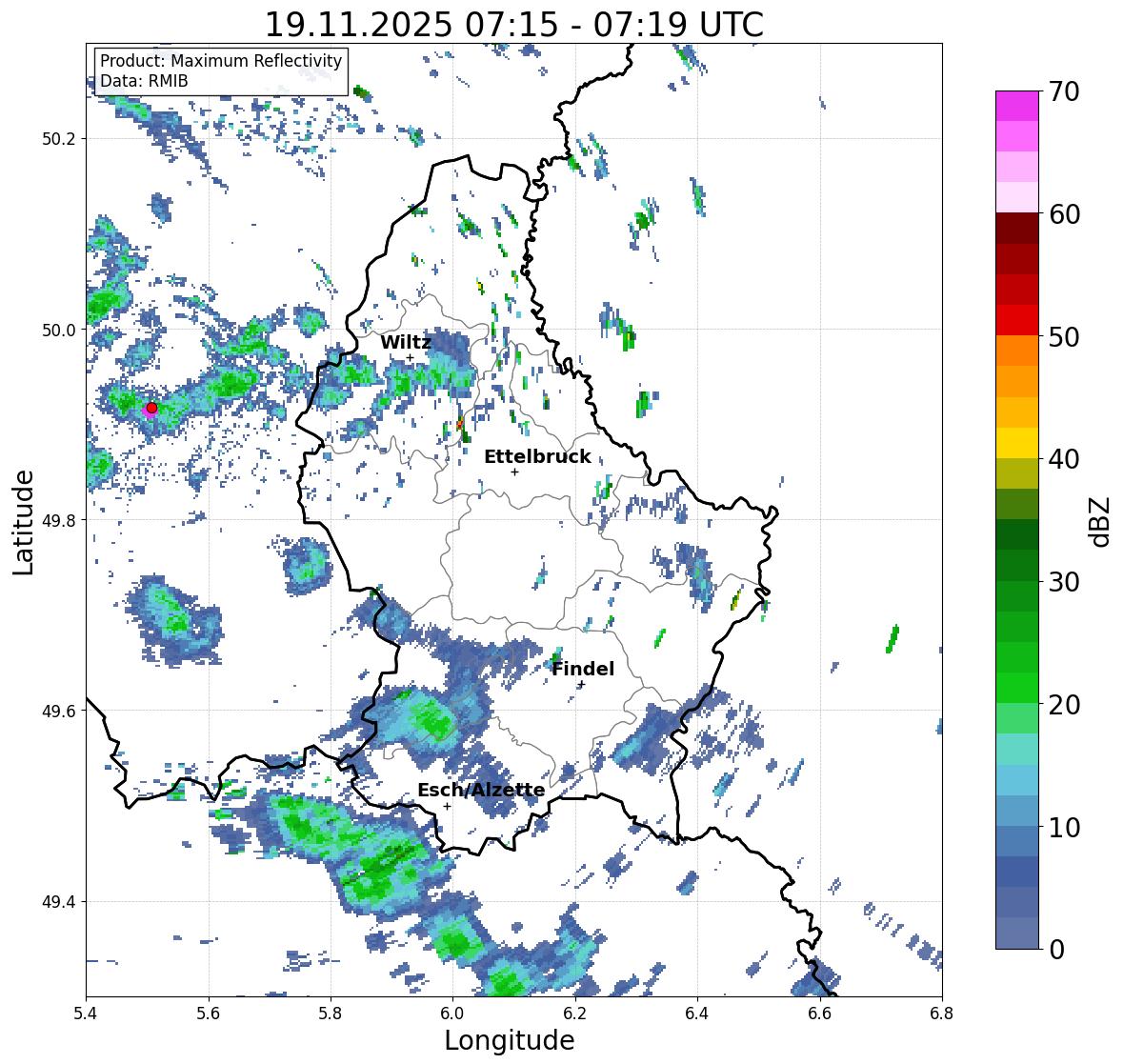
Task: Click the longitude tick label 6.2
Action: pyautogui.click(x=575, y=1013)
